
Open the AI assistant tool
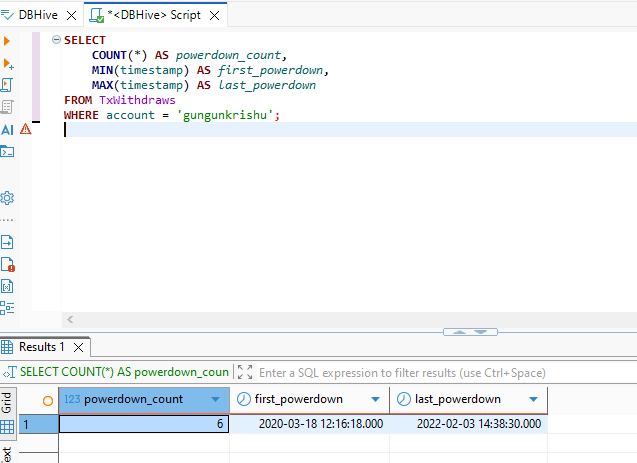tap(7, 129)
